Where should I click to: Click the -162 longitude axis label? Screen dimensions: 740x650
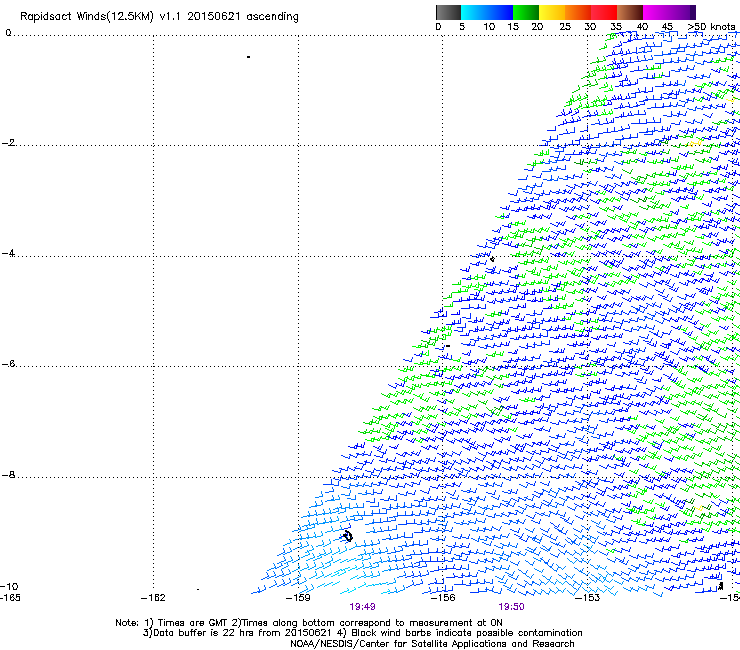click(153, 598)
